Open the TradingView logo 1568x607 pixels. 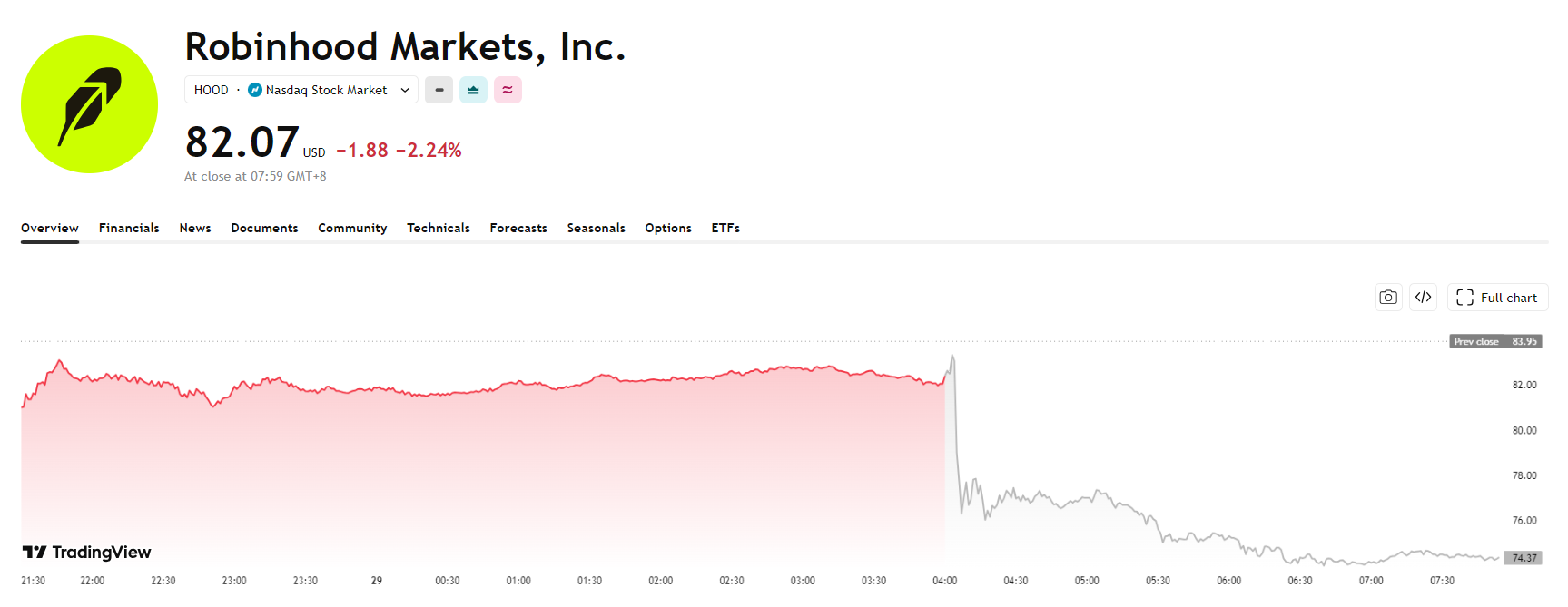pos(88,552)
